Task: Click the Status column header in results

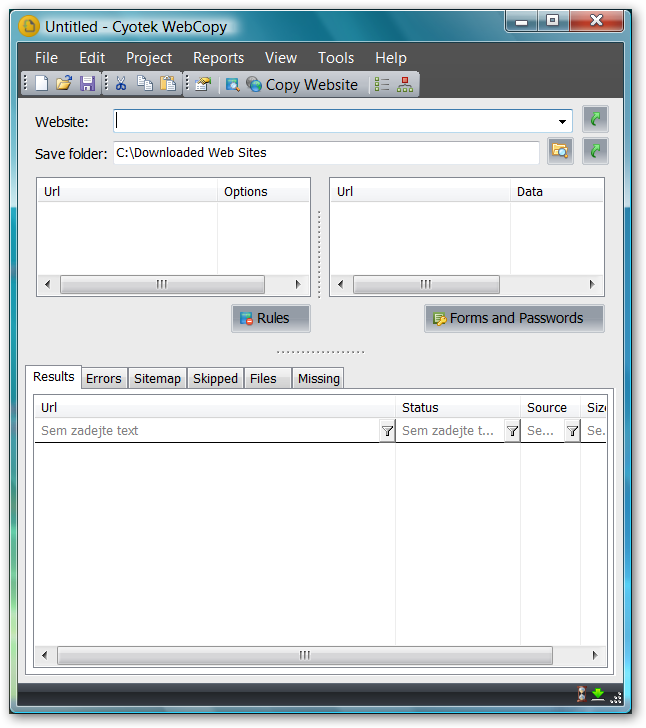Action: (458, 408)
